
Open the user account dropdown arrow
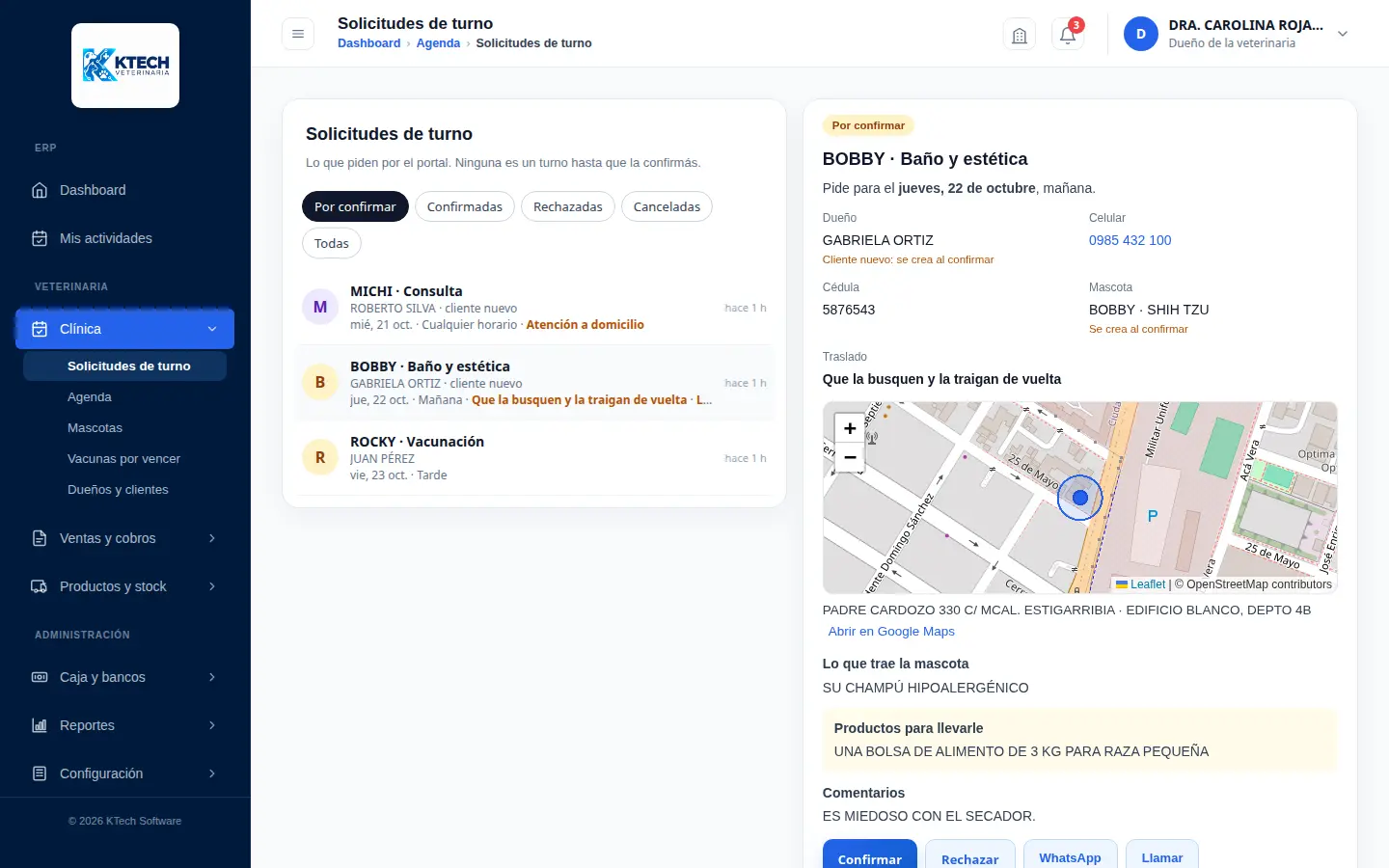coord(1343,34)
